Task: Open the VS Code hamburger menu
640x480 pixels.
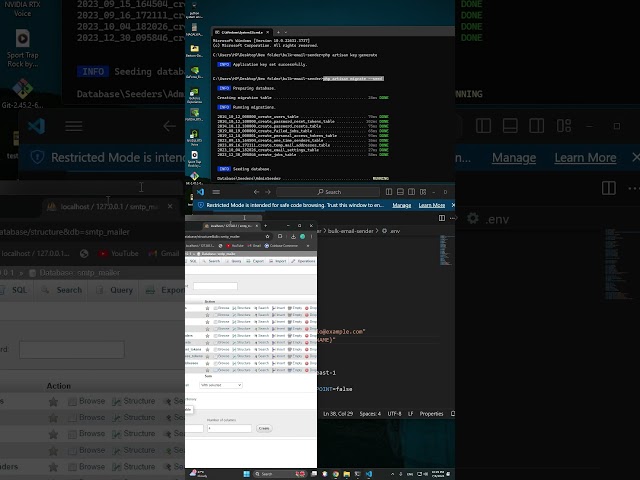Action: click(216, 192)
